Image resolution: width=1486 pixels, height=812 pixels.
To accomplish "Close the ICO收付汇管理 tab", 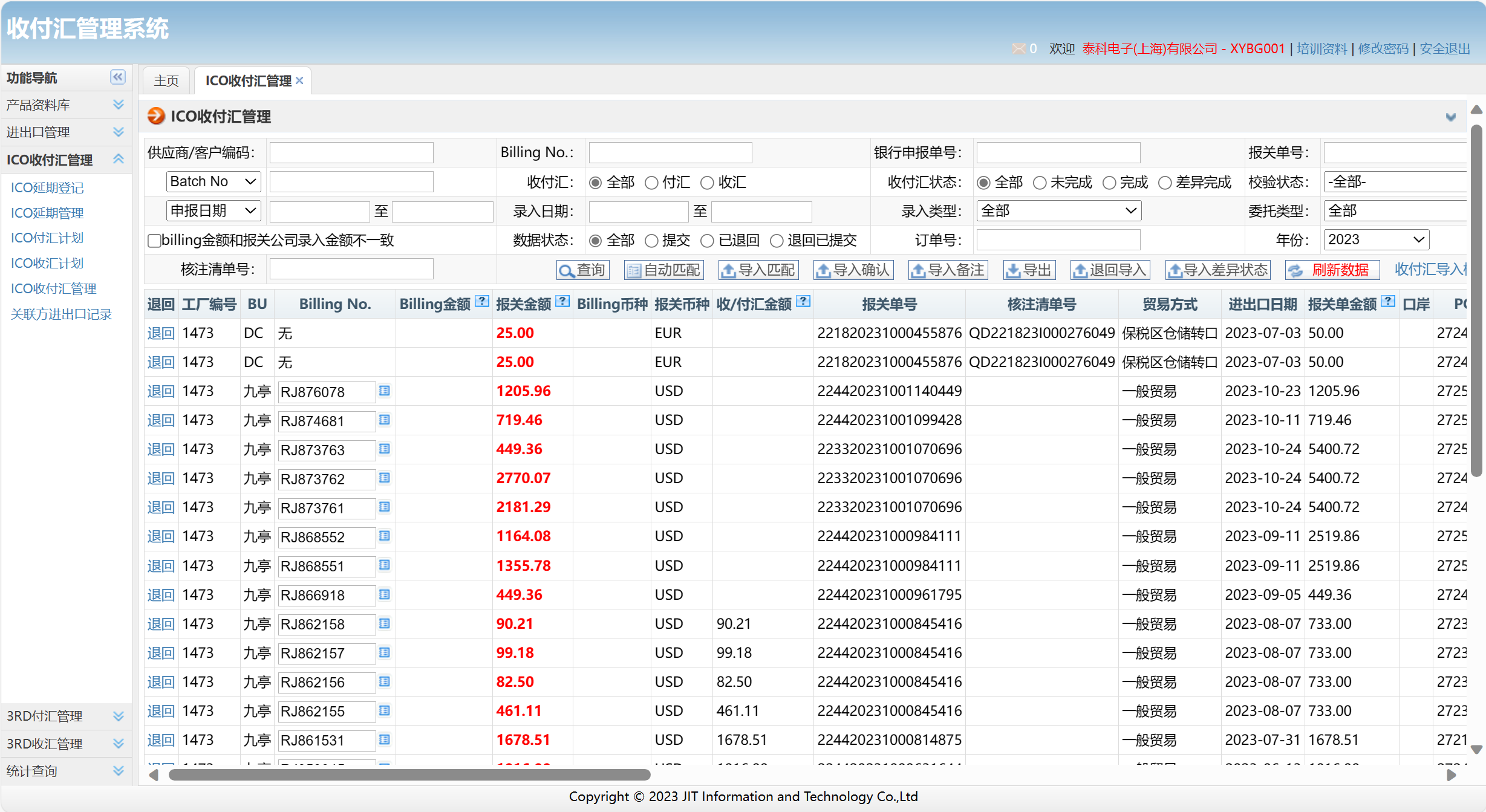I will pos(299,80).
